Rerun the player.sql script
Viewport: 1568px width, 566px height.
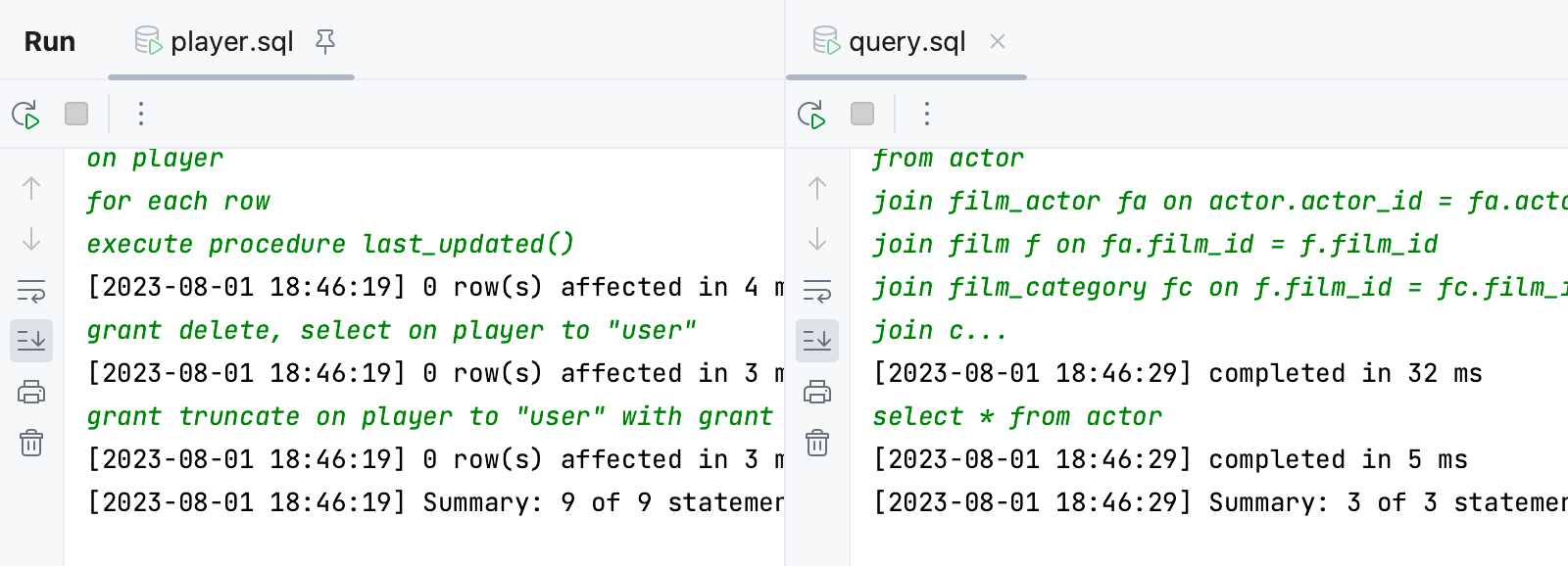coord(25,115)
